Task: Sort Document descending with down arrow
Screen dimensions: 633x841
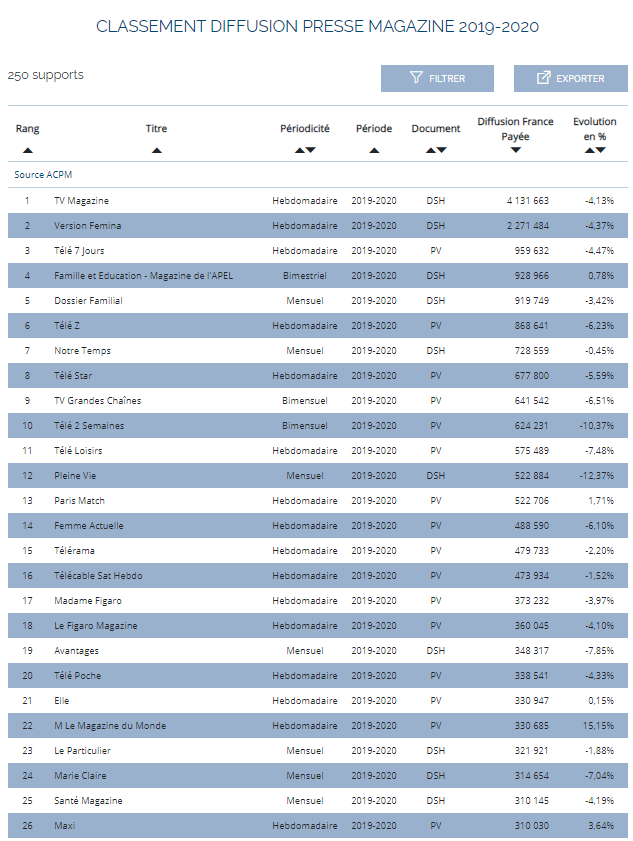Action: (441, 151)
